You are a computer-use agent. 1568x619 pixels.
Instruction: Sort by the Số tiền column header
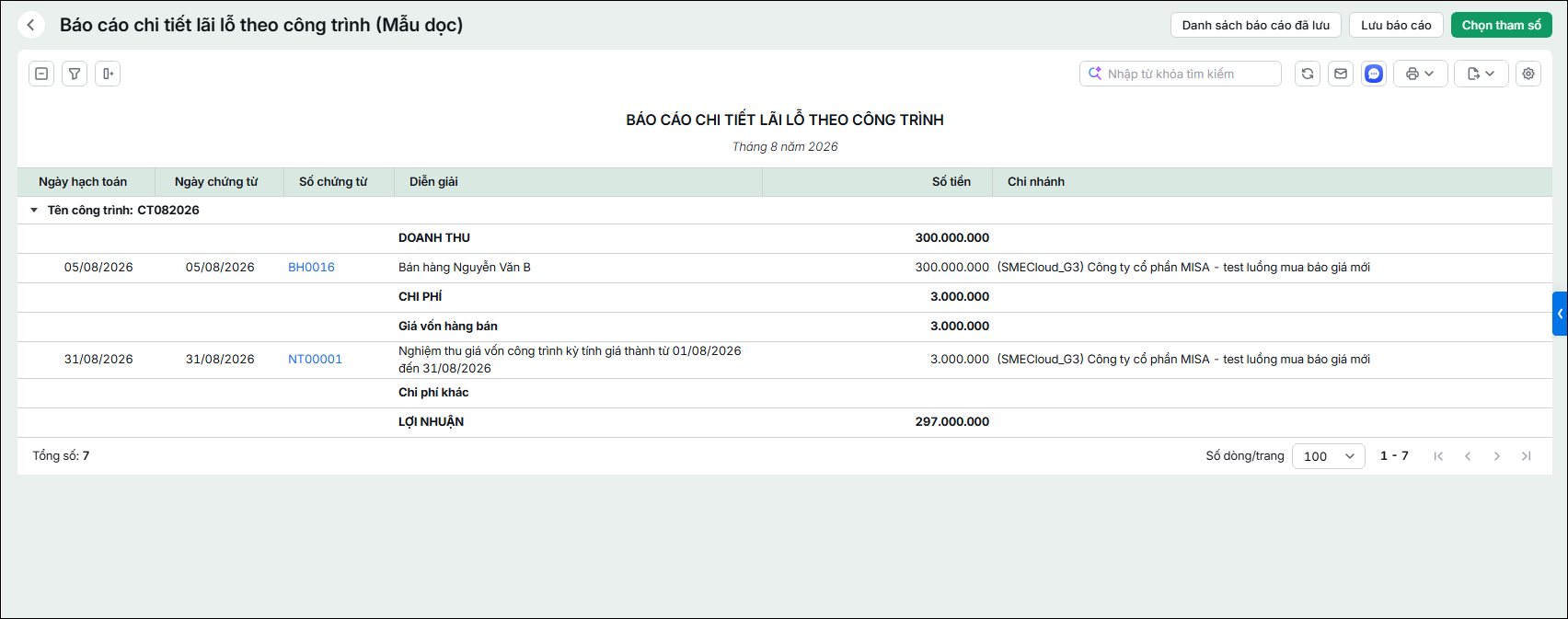(951, 182)
